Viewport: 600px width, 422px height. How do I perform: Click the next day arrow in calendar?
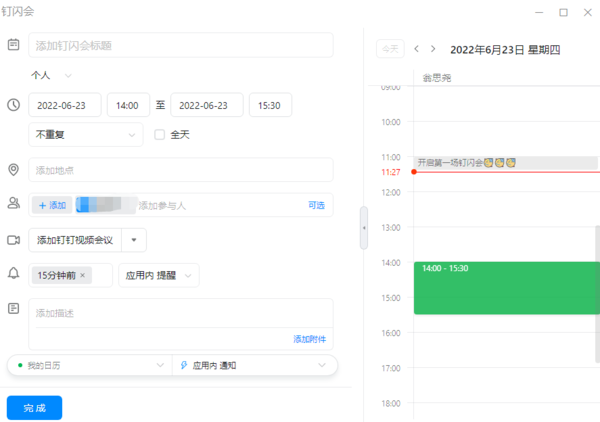[x=433, y=49]
